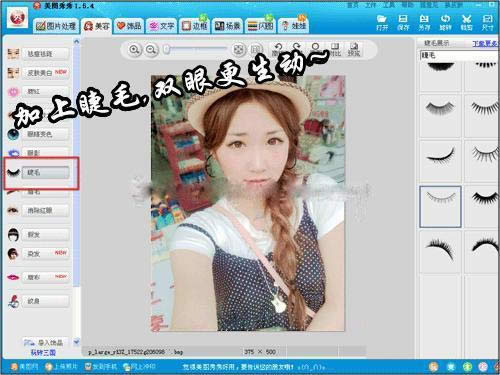Click the zoom in magnifier icon
This screenshot has height=375, width=500.
(134, 50)
